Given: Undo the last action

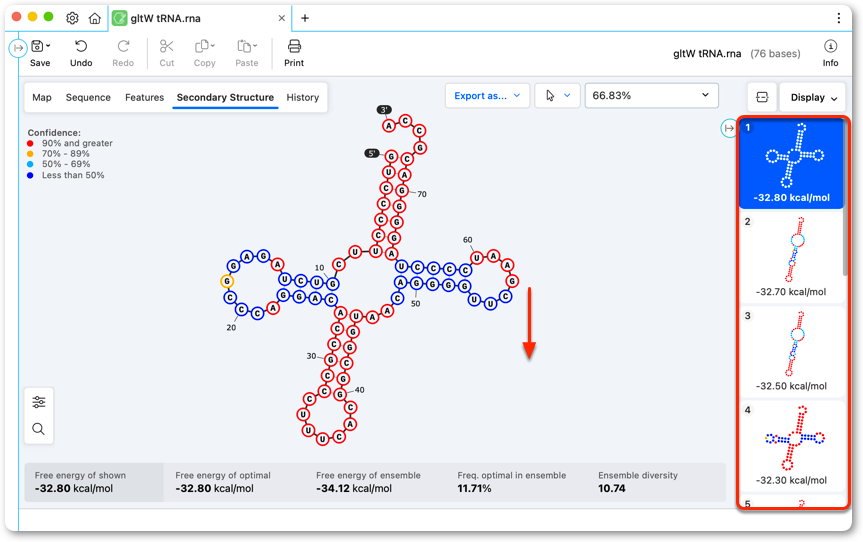Looking at the screenshot, I should [x=81, y=53].
